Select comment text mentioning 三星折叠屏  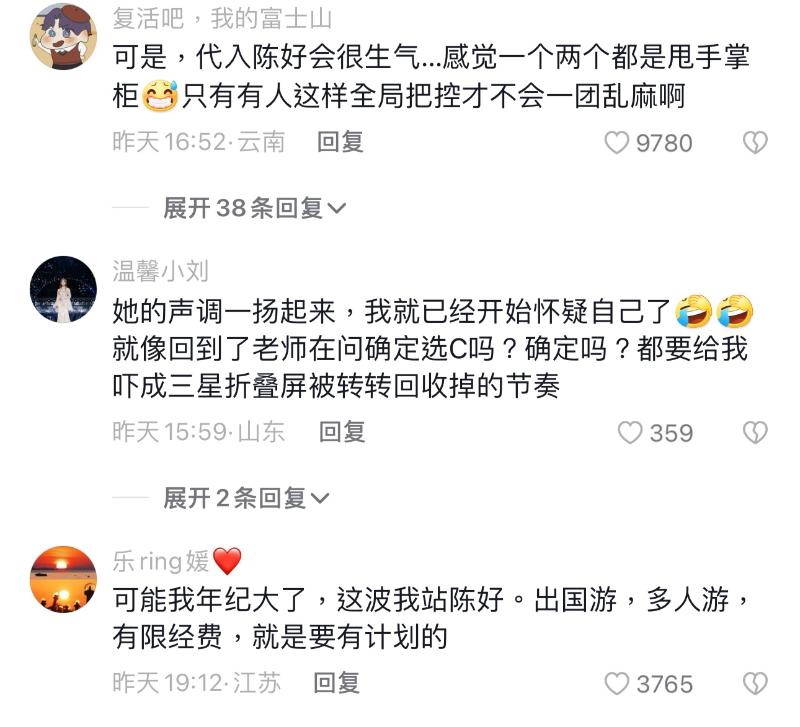click(431, 348)
